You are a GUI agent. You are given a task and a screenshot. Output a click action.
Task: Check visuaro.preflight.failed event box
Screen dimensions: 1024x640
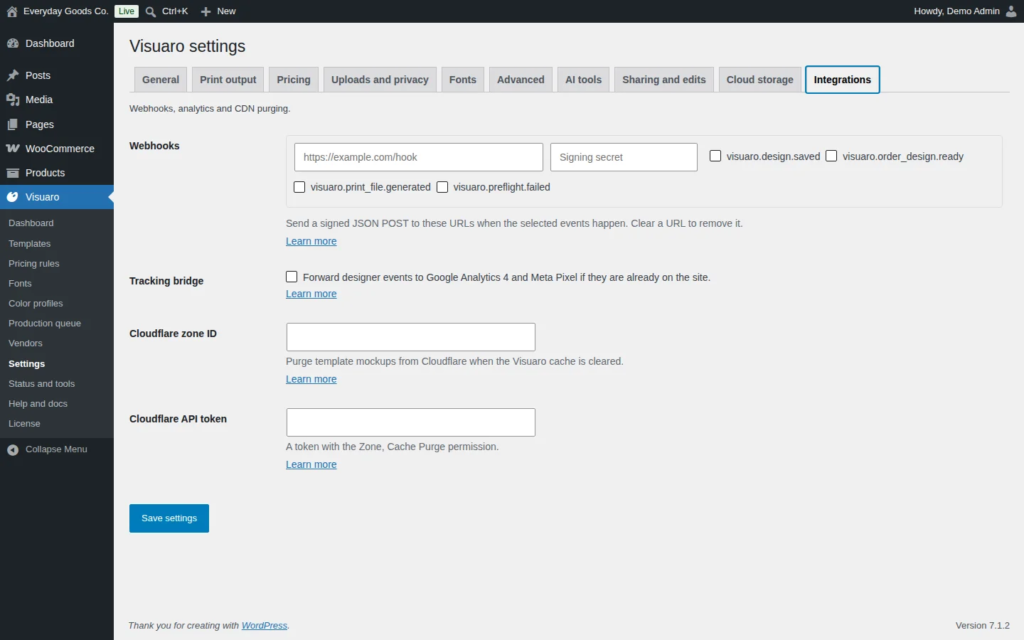[442, 187]
